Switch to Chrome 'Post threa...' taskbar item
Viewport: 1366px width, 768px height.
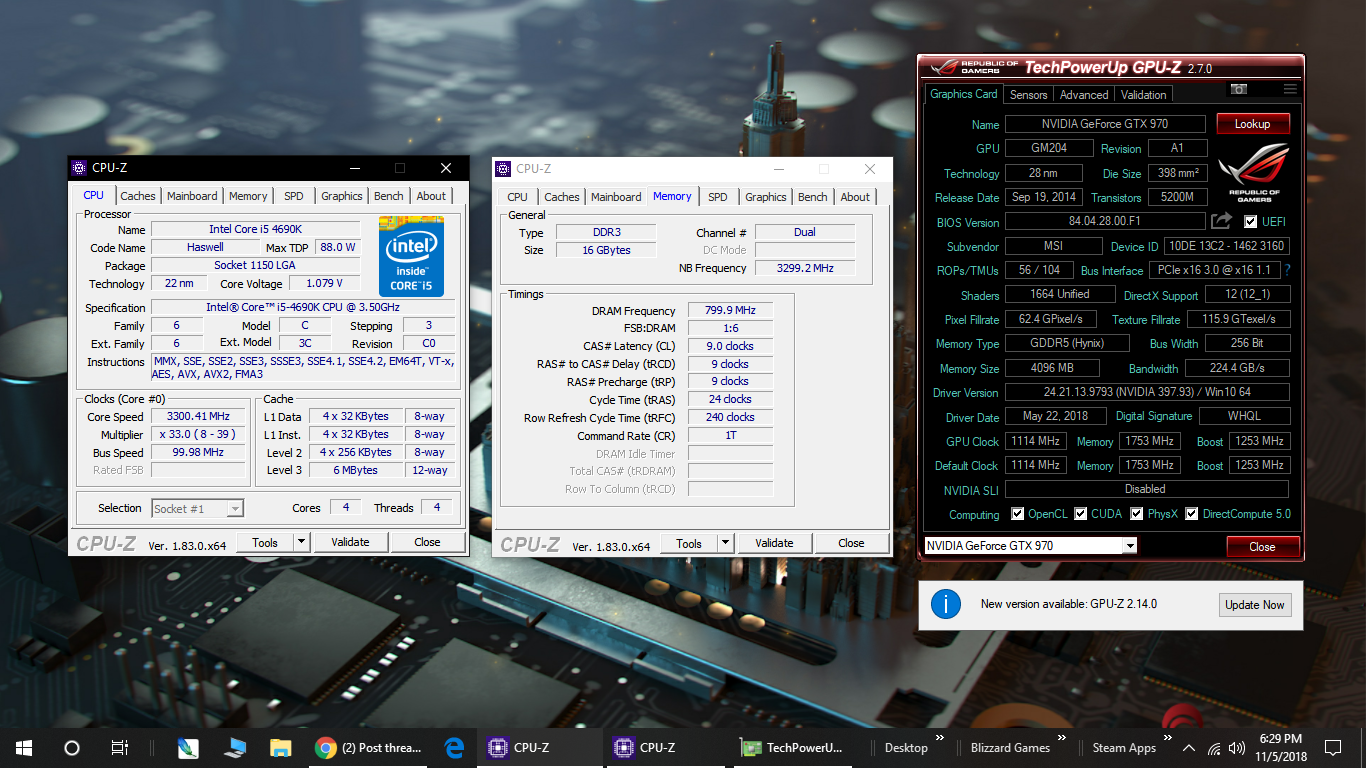(x=368, y=747)
